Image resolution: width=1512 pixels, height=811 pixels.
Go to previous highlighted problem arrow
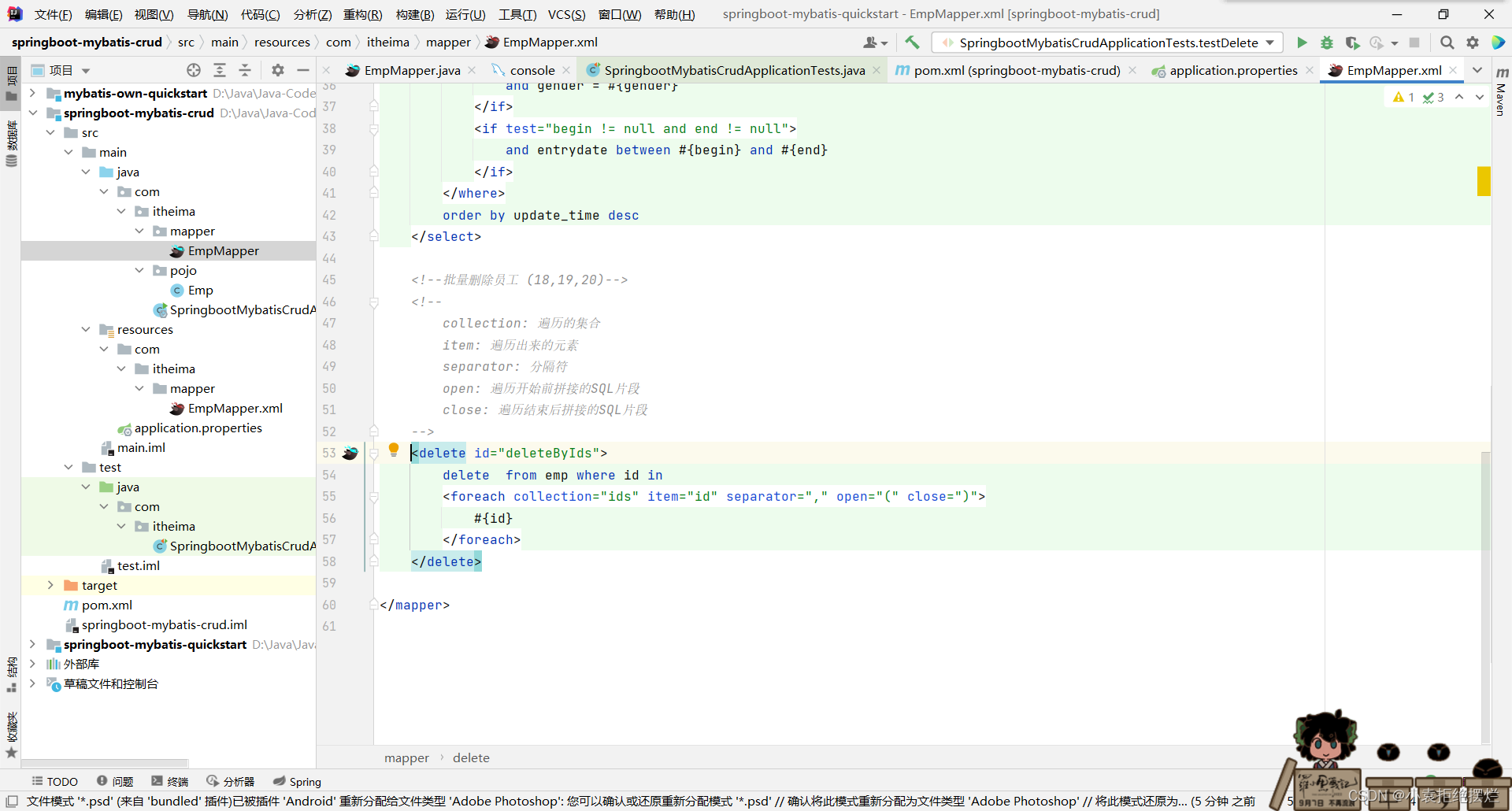pyautogui.click(x=1459, y=97)
